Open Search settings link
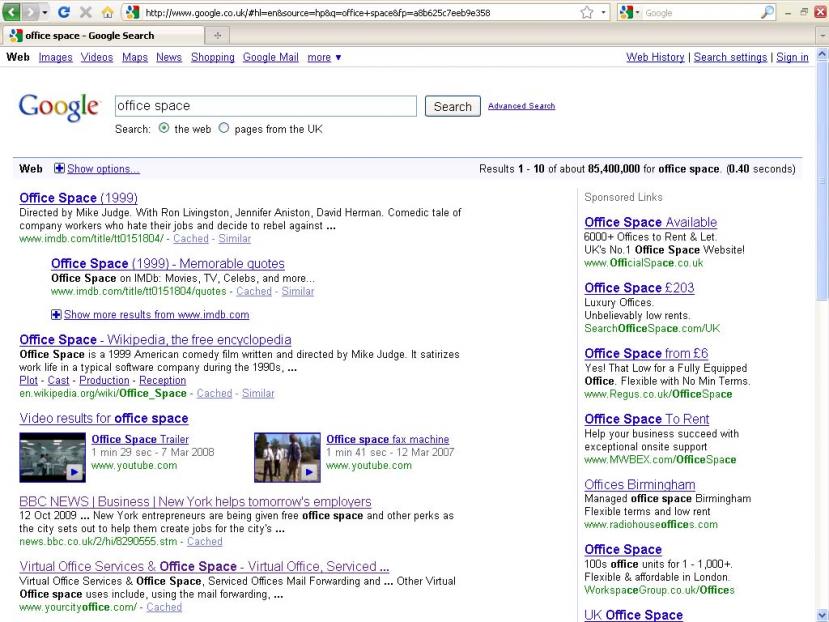 coord(730,57)
